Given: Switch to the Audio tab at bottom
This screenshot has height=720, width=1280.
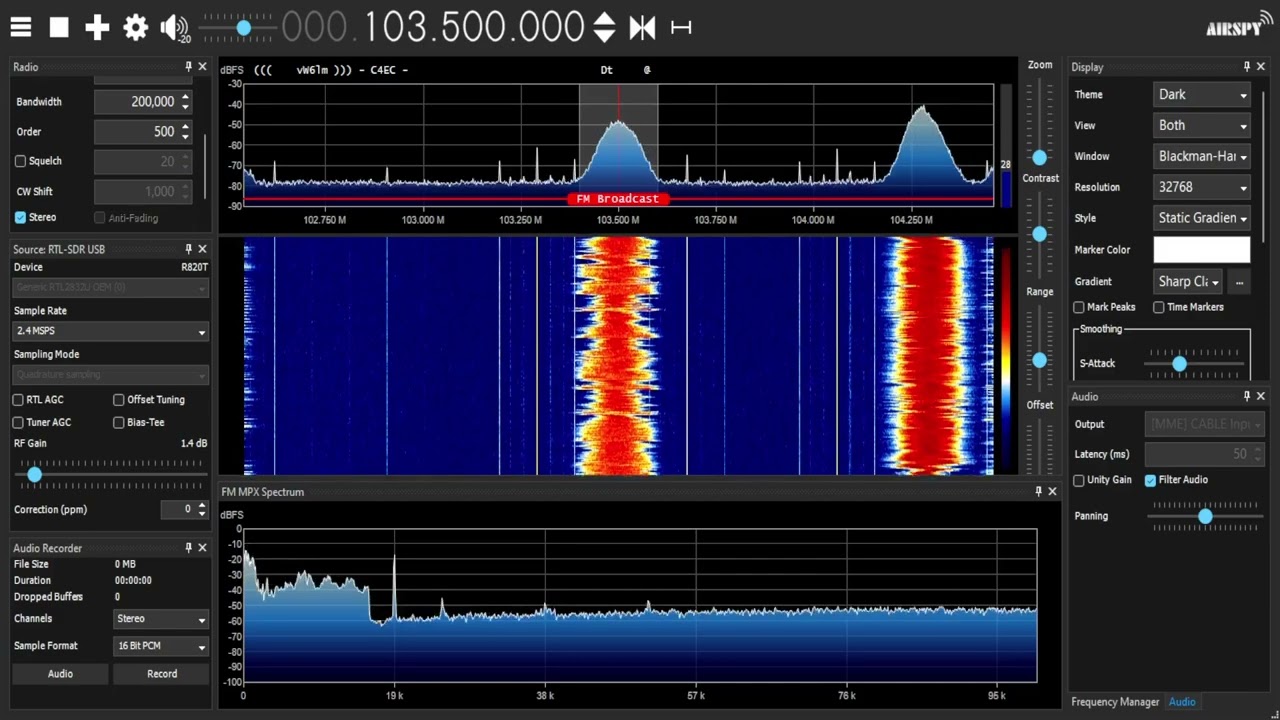Looking at the screenshot, I should tap(1182, 702).
